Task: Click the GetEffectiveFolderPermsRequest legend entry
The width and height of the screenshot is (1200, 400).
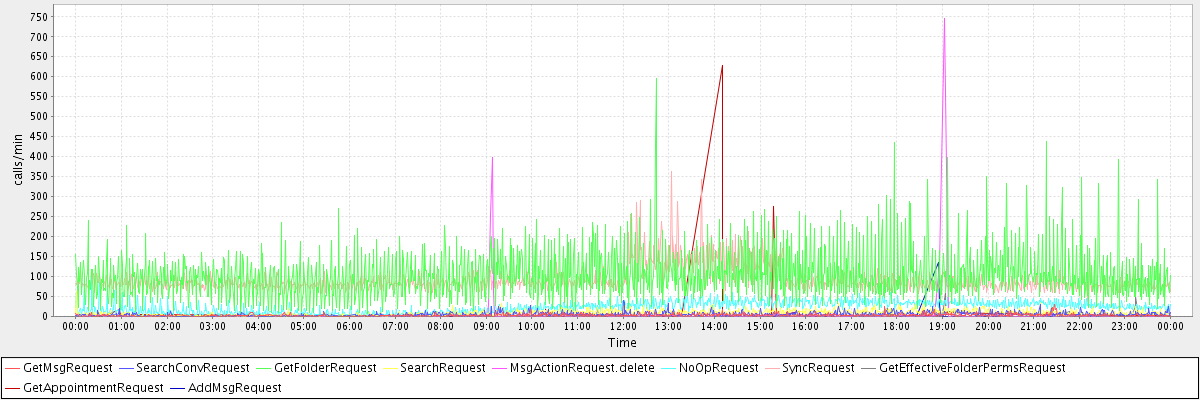Action: pos(972,368)
